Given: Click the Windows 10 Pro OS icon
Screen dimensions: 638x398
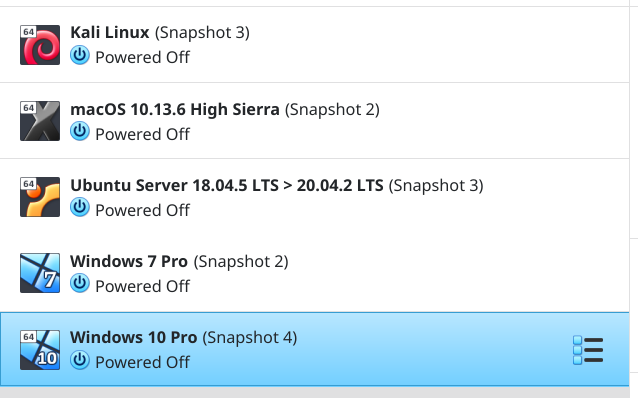Looking at the screenshot, I should (x=40, y=350).
